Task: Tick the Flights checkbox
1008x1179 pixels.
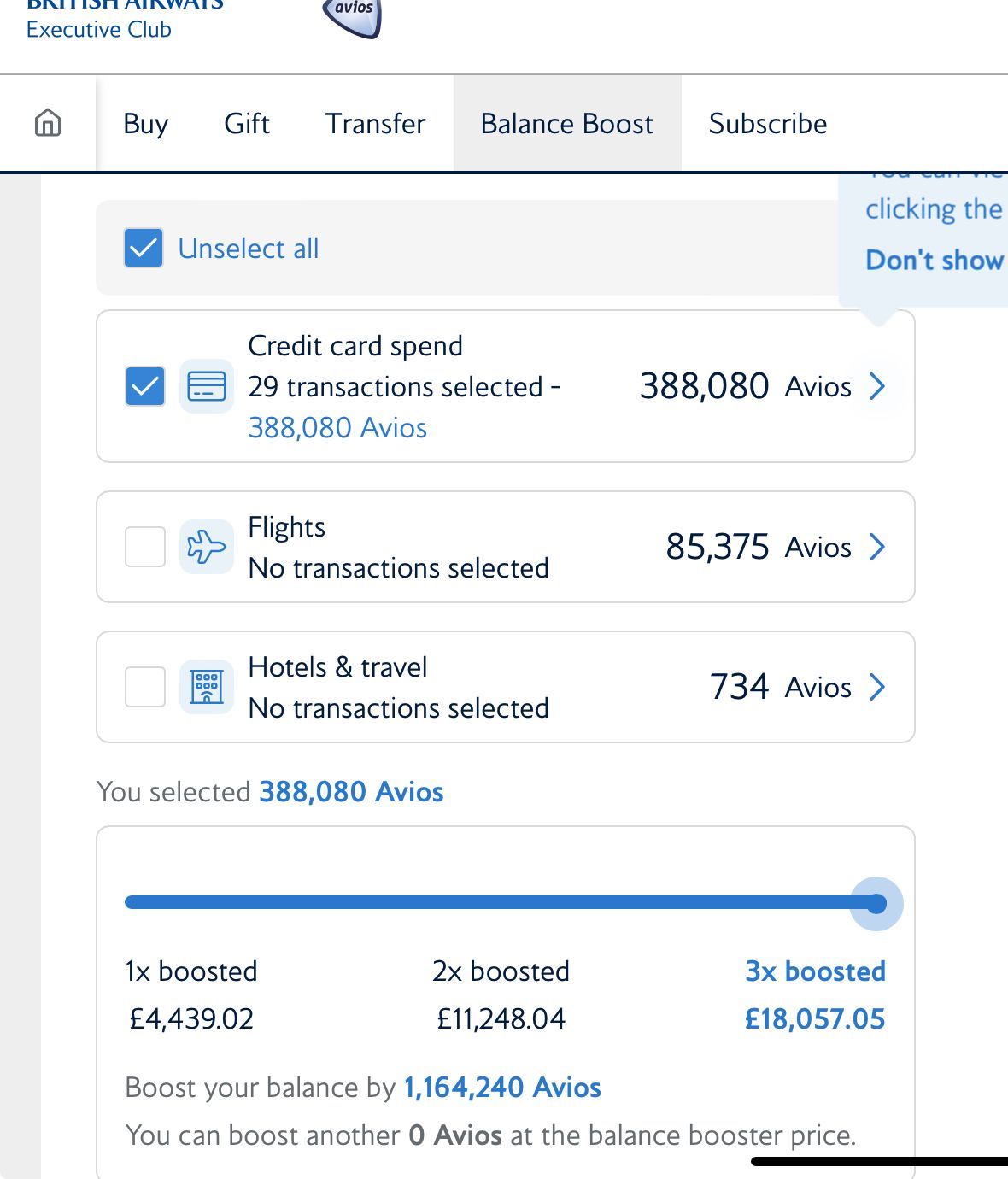Action: click(x=145, y=547)
